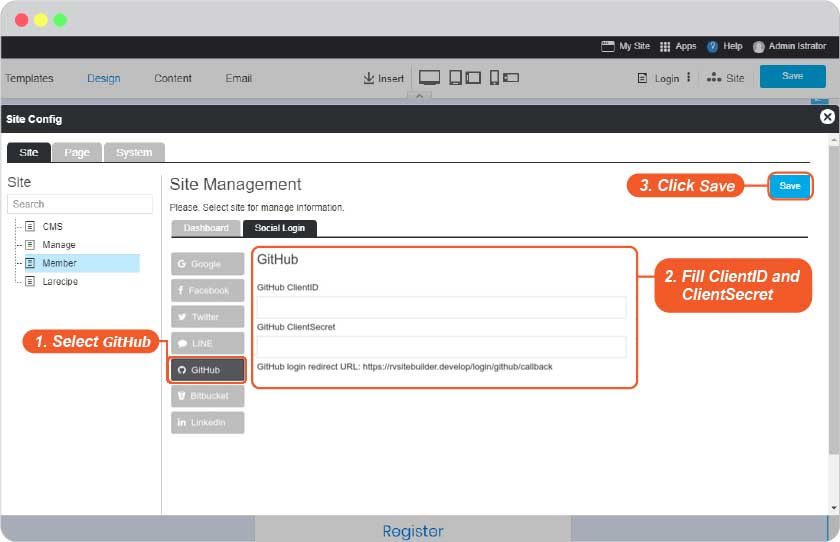840x542 pixels.
Task: Open the three-dot more options menu
Action: 688,78
